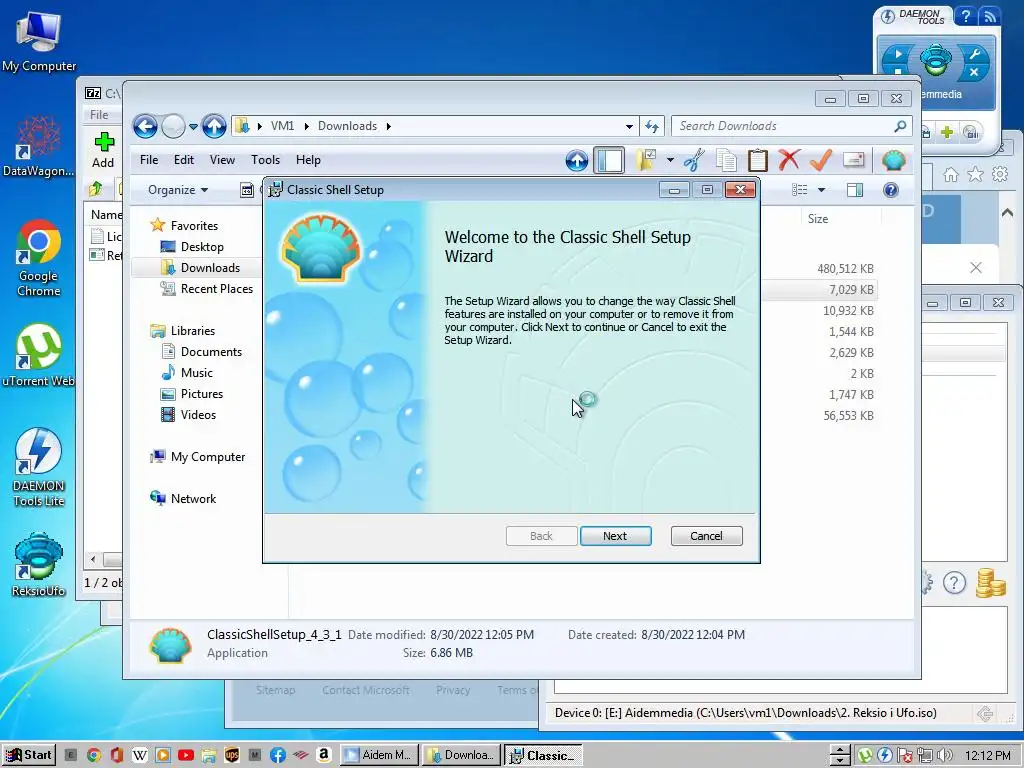
Task: Click the folder options toolbar icon
Action: 646,160
